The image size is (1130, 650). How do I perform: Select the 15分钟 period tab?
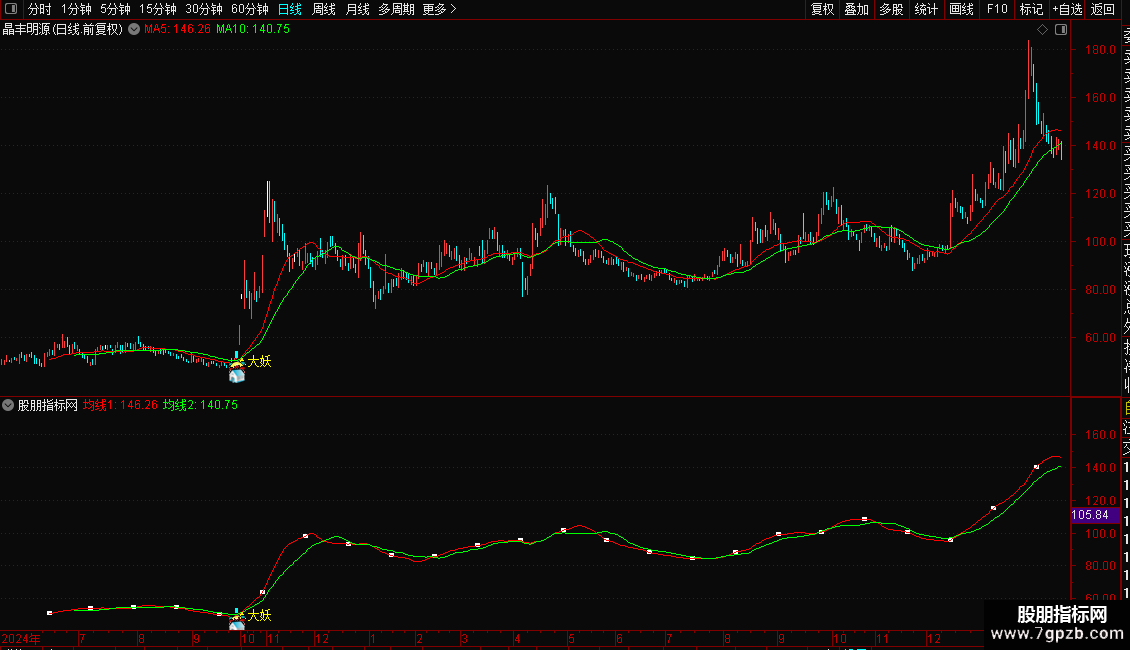[158, 9]
